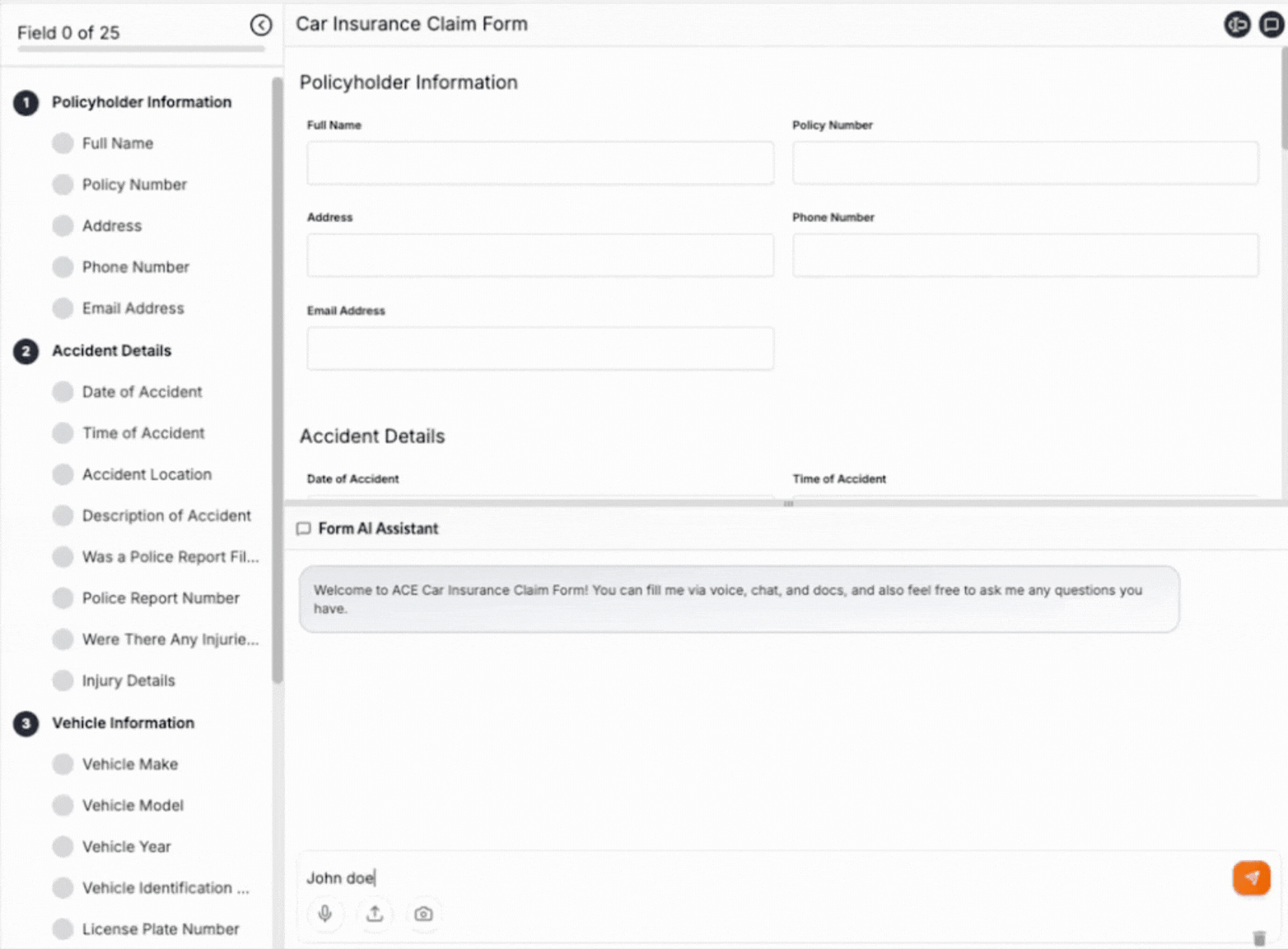Viewport: 1288px width, 949px height.
Task: Click the chat message box containing John doe
Action: click(762, 878)
